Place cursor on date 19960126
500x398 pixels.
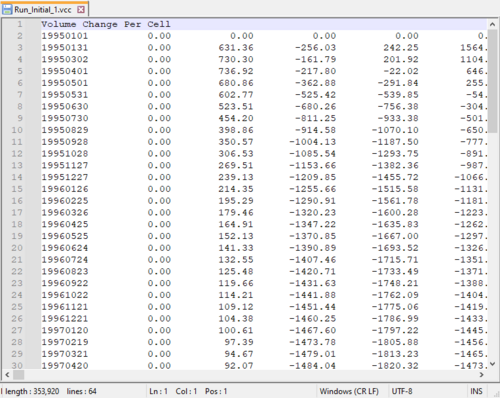(x=65, y=189)
